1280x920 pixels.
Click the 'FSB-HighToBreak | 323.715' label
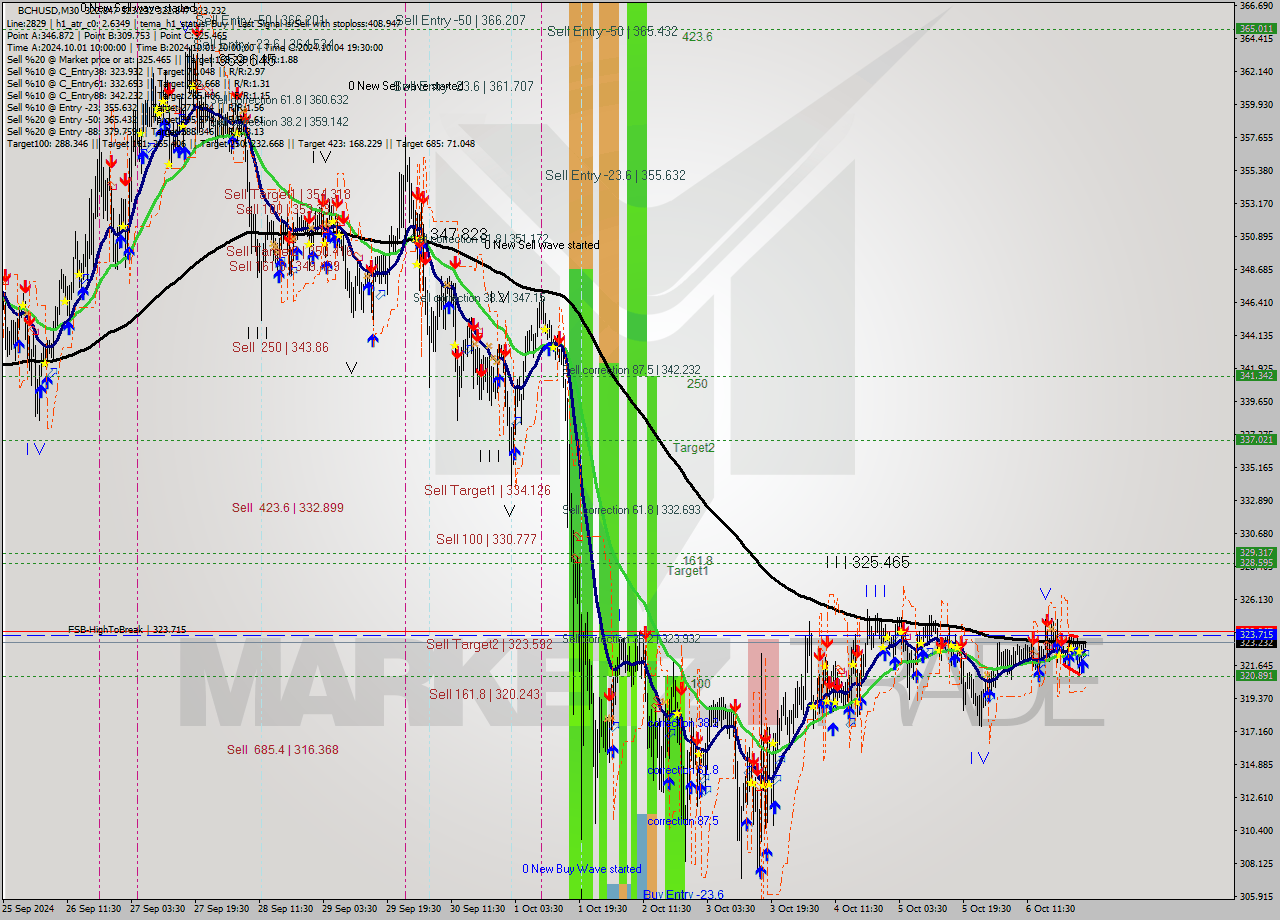click(x=127, y=630)
